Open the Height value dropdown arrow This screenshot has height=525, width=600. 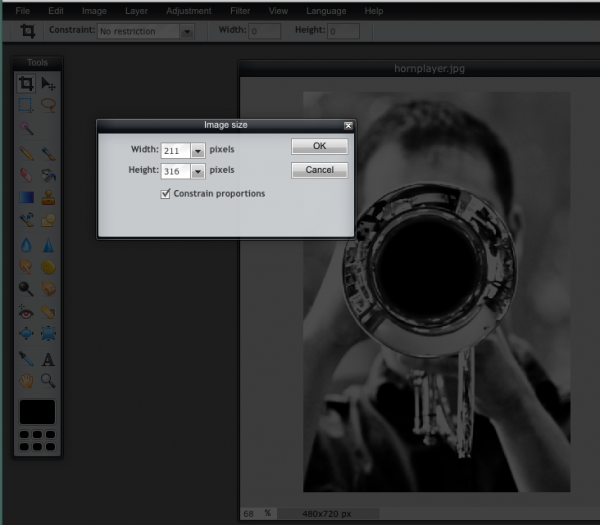197,171
